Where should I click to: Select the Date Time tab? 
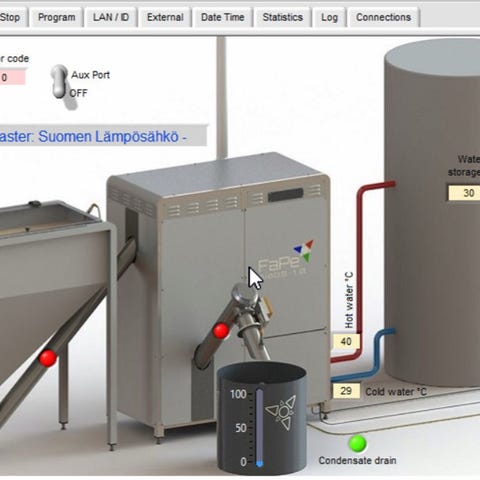222,17
